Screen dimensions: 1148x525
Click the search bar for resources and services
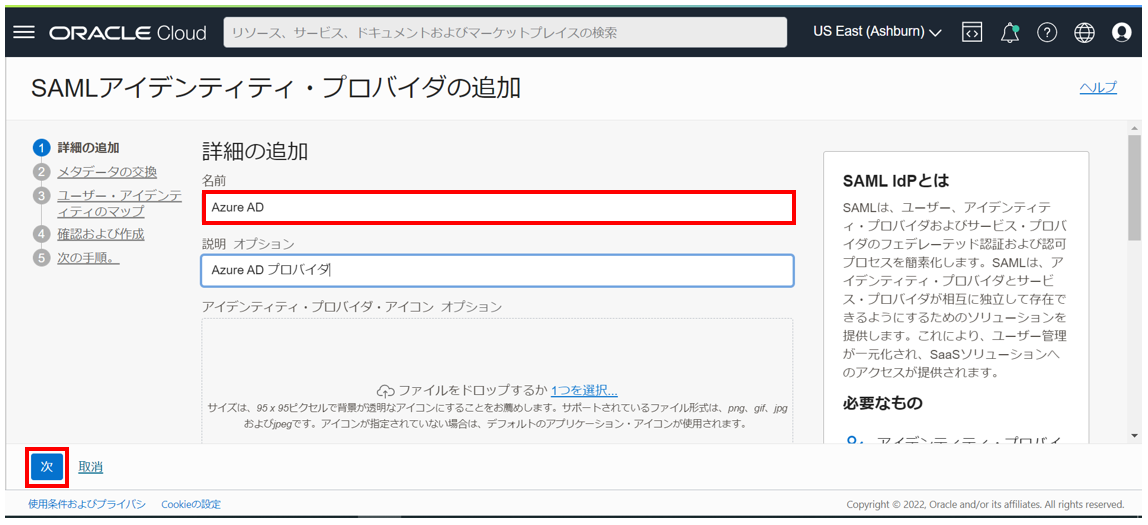pyautogui.click(x=507, y=32)
